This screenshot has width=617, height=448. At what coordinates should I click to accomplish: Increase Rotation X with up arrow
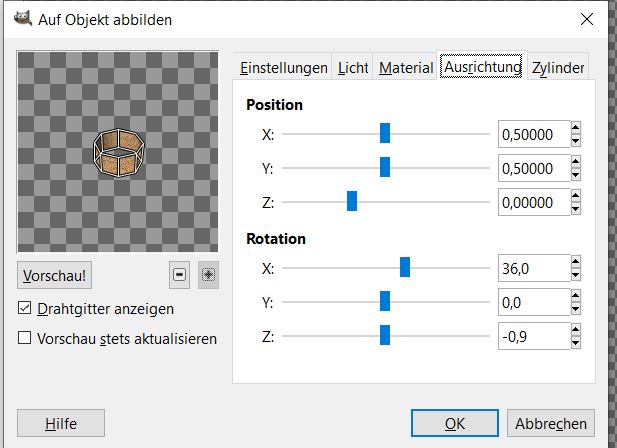coord(576,262)
